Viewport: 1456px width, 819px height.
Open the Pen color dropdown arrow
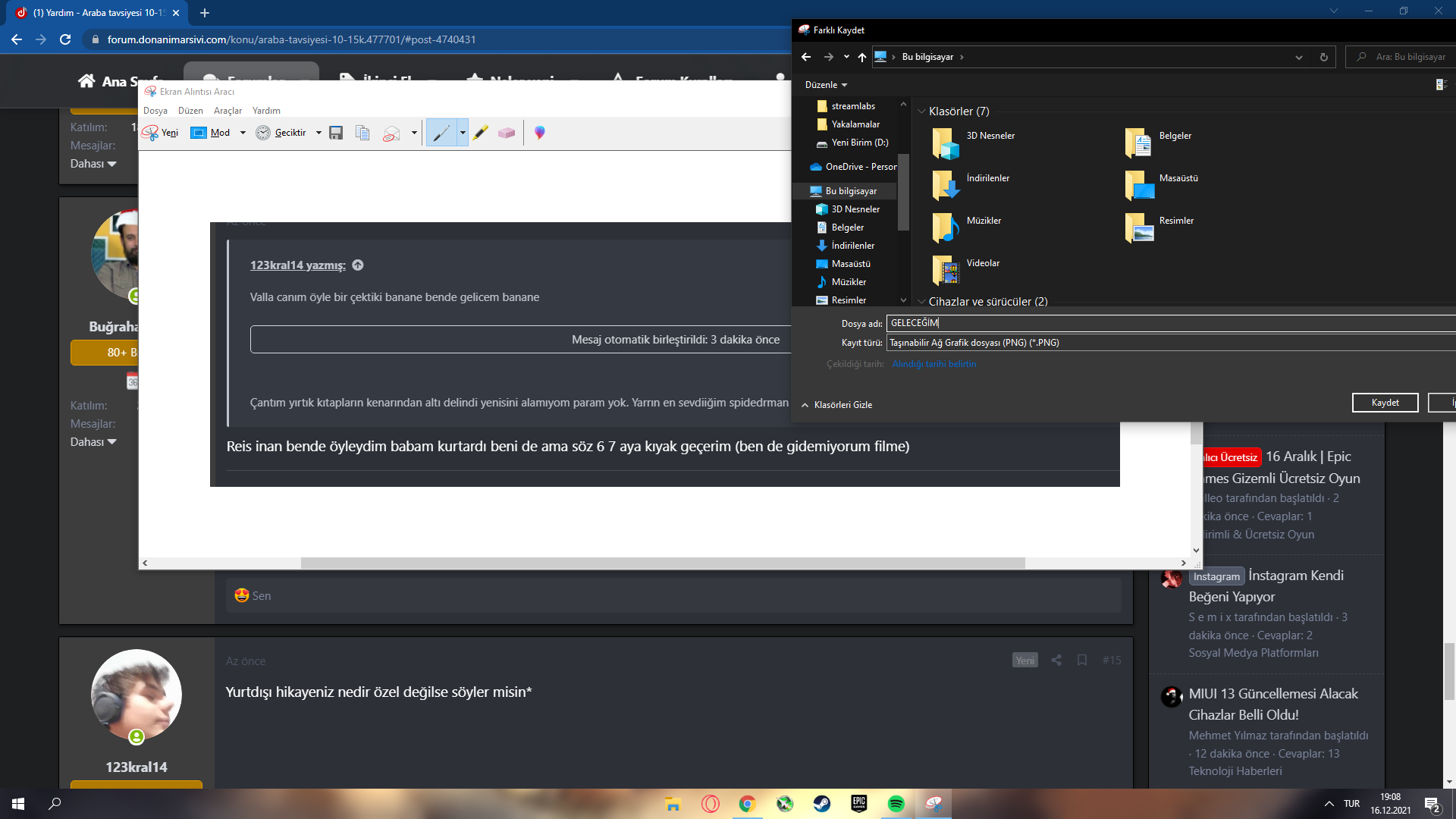click(463, 133)
